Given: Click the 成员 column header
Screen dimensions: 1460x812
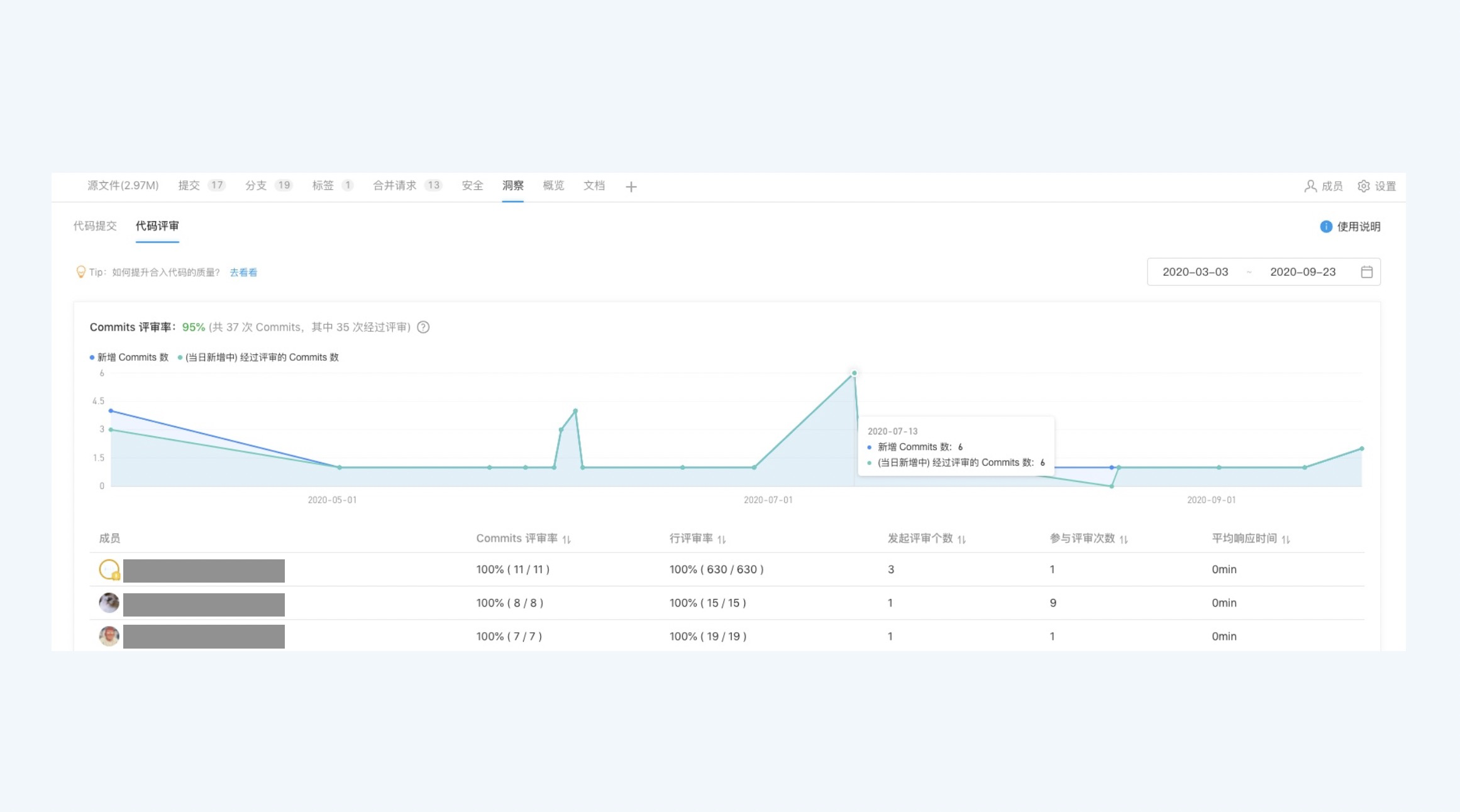Looking at the screenshot, I should 109,539.
